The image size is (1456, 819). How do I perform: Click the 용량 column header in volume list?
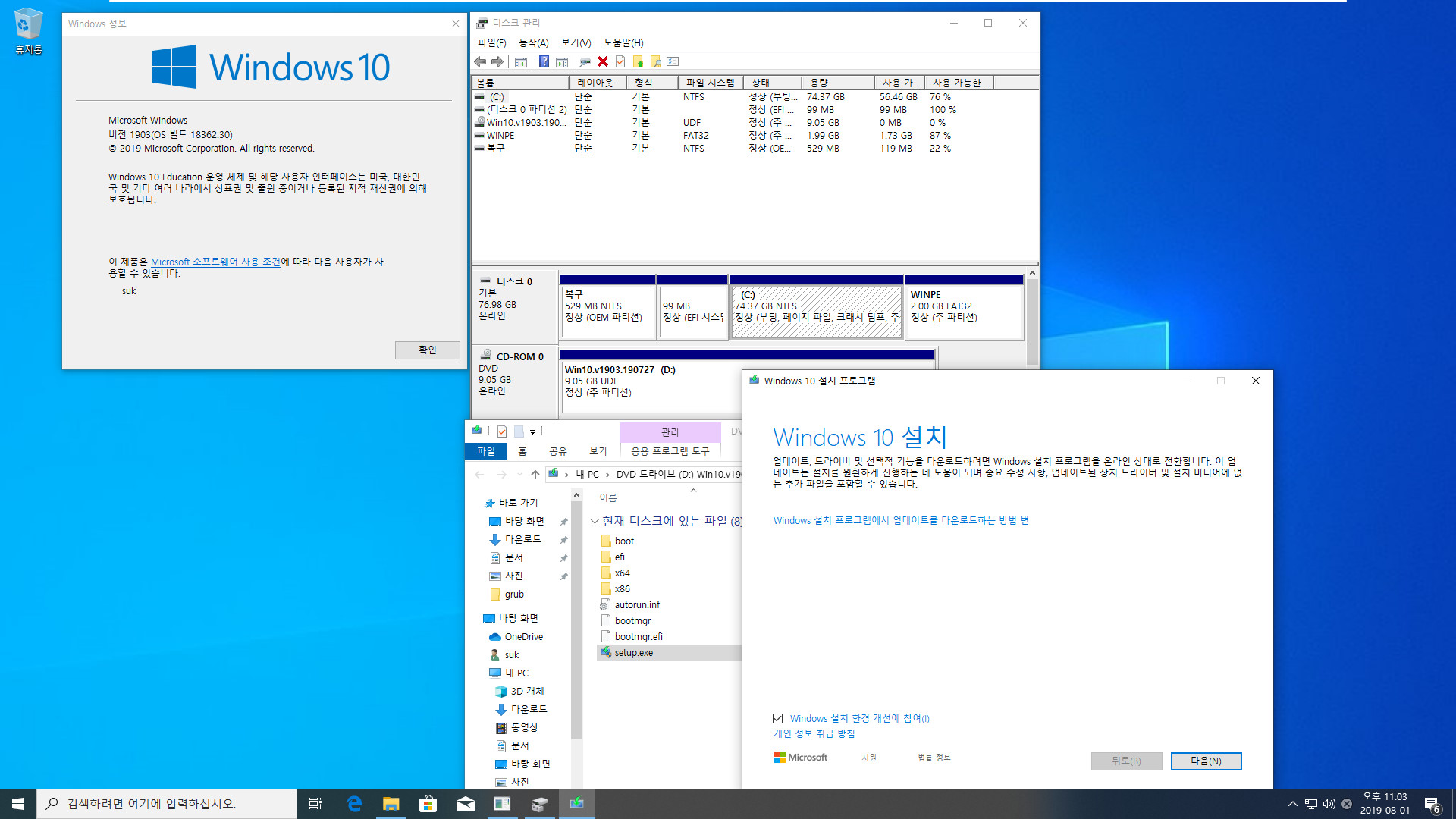click(838, 83)
